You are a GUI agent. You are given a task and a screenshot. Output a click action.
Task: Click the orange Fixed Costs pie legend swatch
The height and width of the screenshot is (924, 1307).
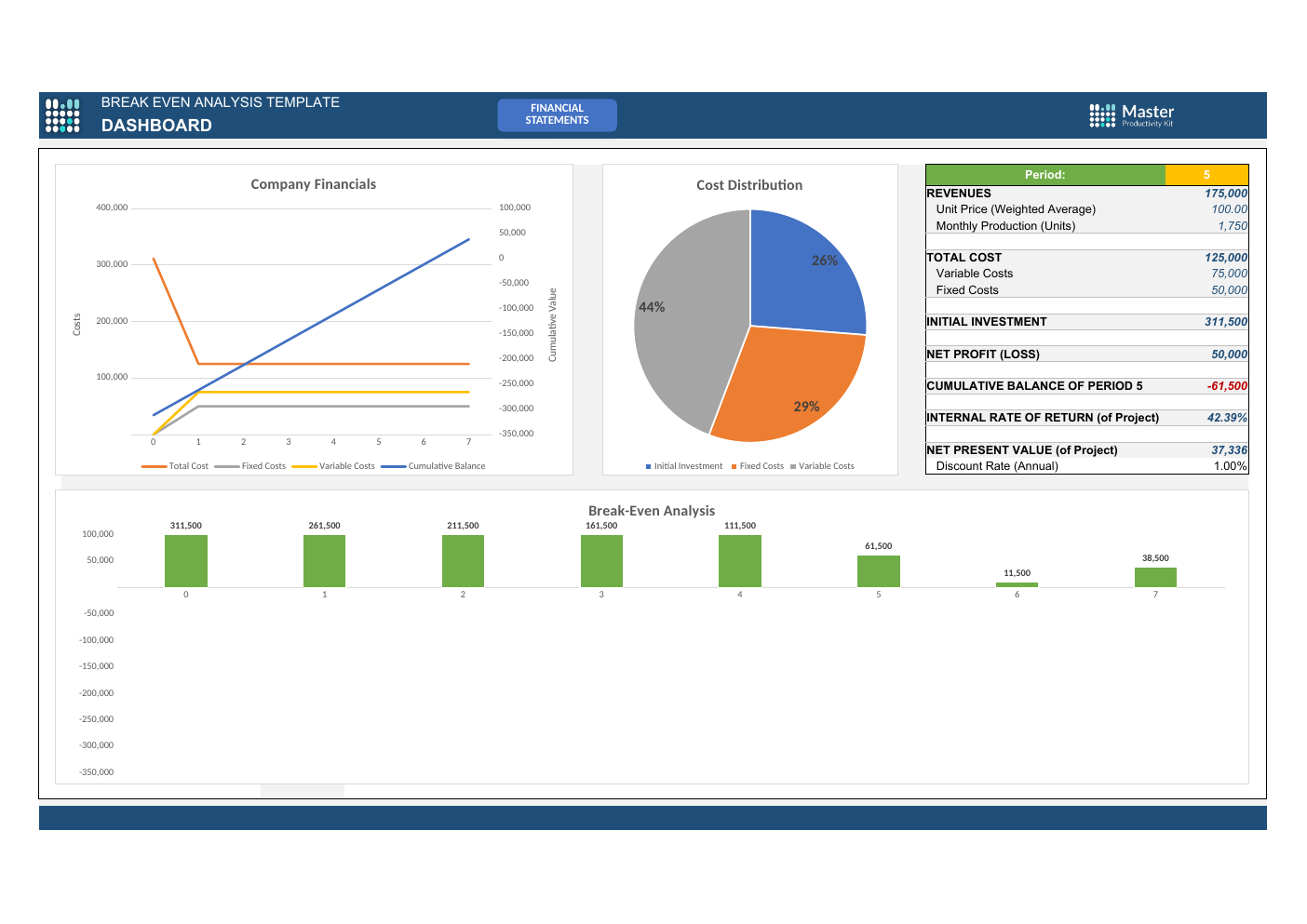(x=734, y=466)
